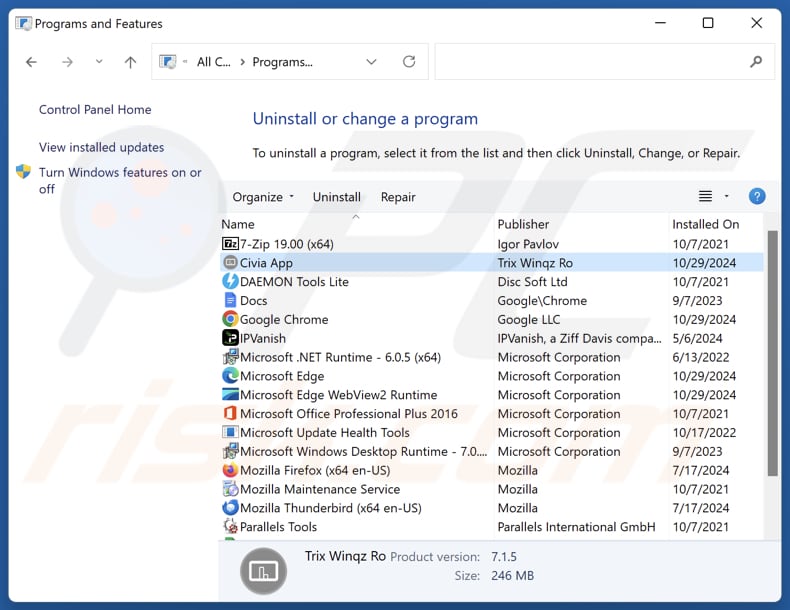Click the details pane Trix Winqz Ro icon
The height and width of the screenshot is (610, 790).
[264, 571]
